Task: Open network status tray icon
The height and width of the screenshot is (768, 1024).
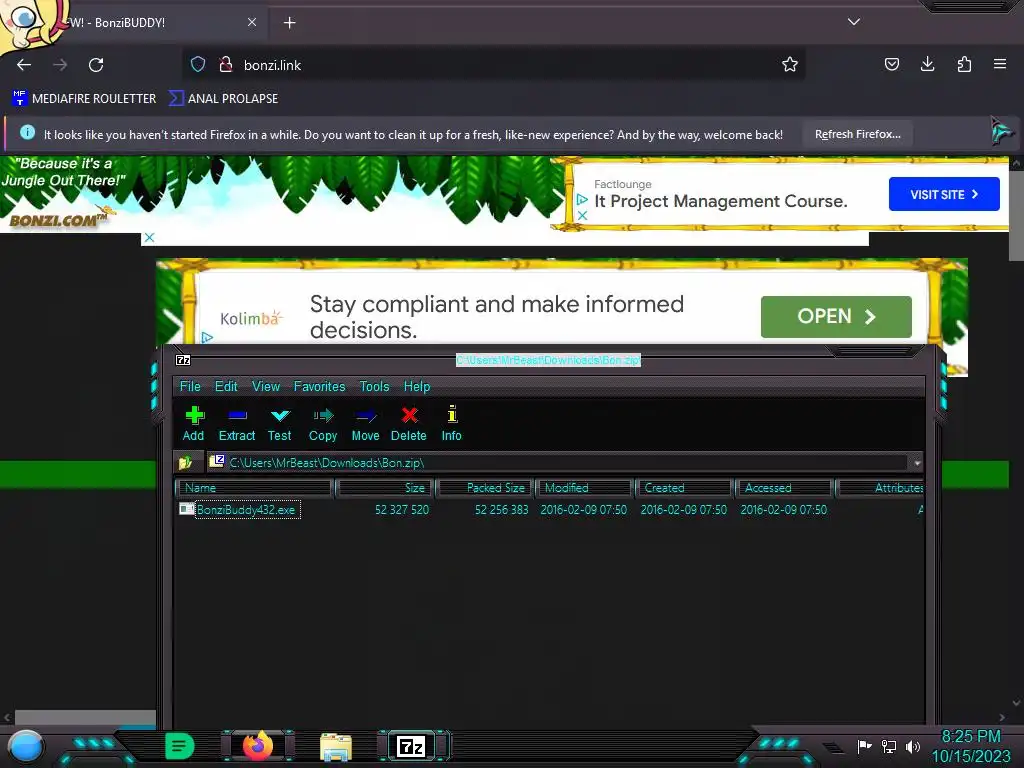Action: (x=889, y=746)
